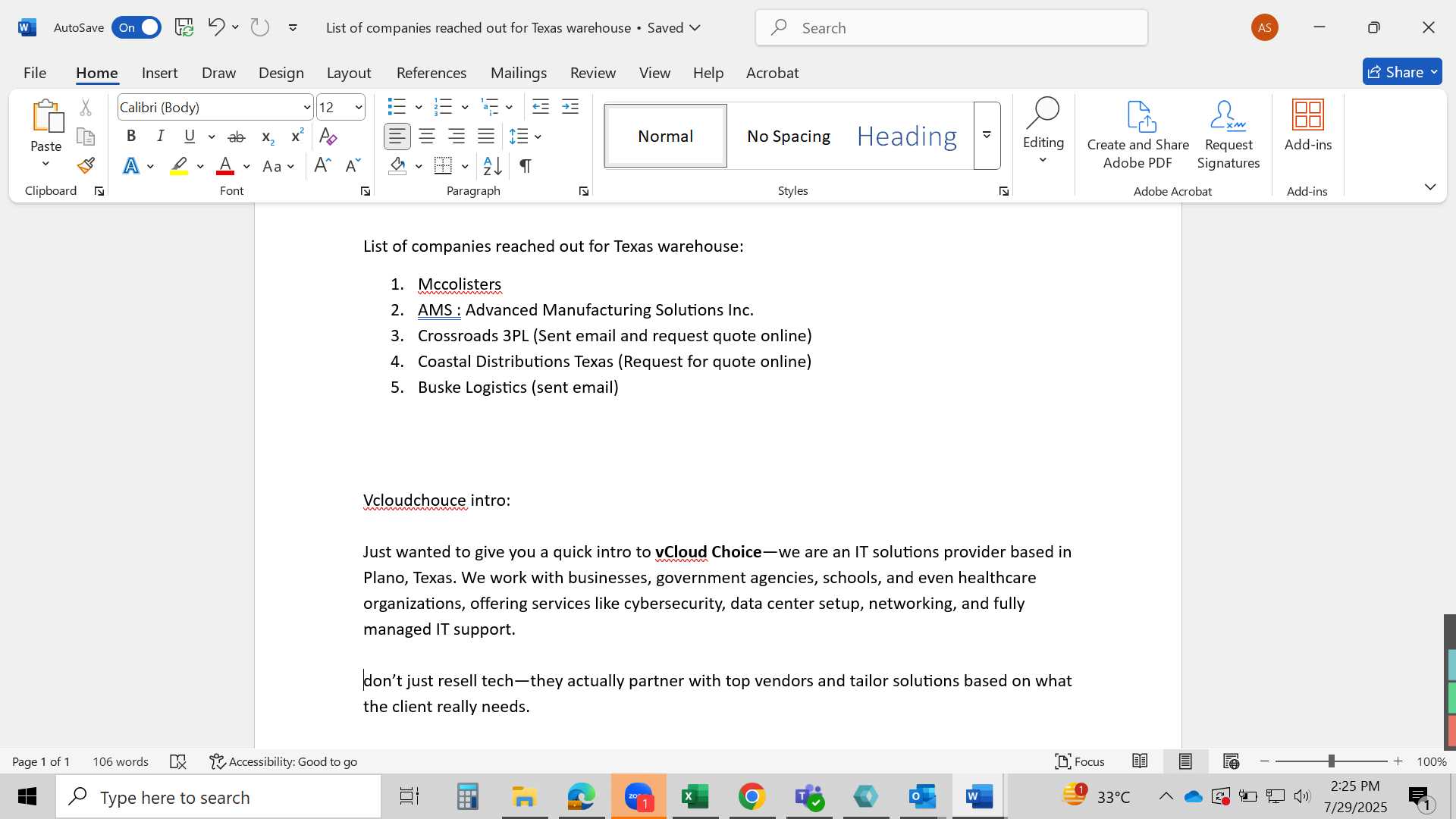Screen dimensions: 1456x819
Task: Open Create and Share Adobe PDF
Action: (1137, 135)
